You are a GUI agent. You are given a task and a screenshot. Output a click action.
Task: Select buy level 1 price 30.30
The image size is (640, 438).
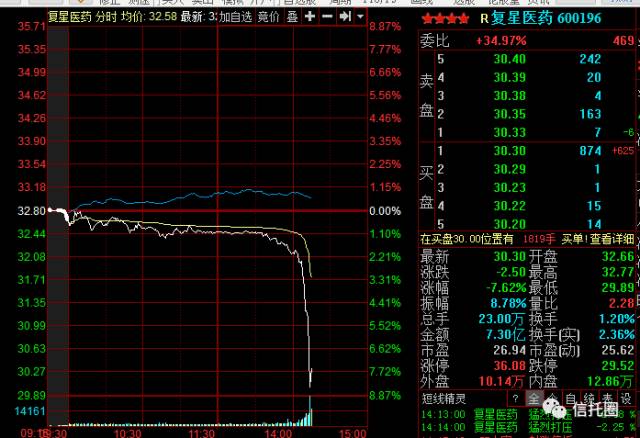pyautogui.click(x=509, y=151)
